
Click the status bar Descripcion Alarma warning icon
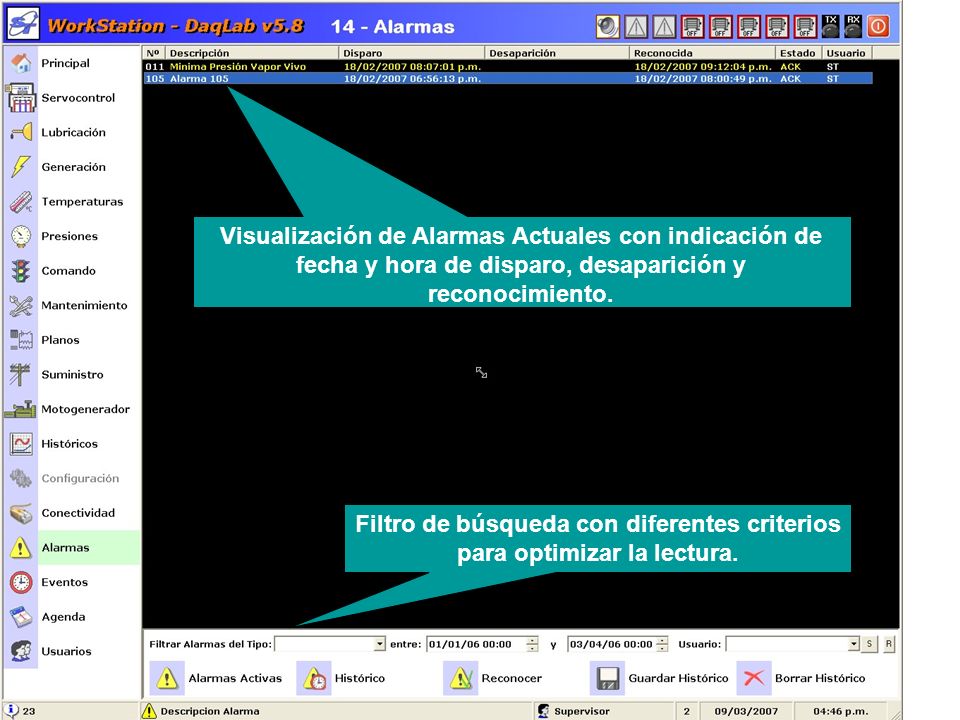(x=149, y=710)
